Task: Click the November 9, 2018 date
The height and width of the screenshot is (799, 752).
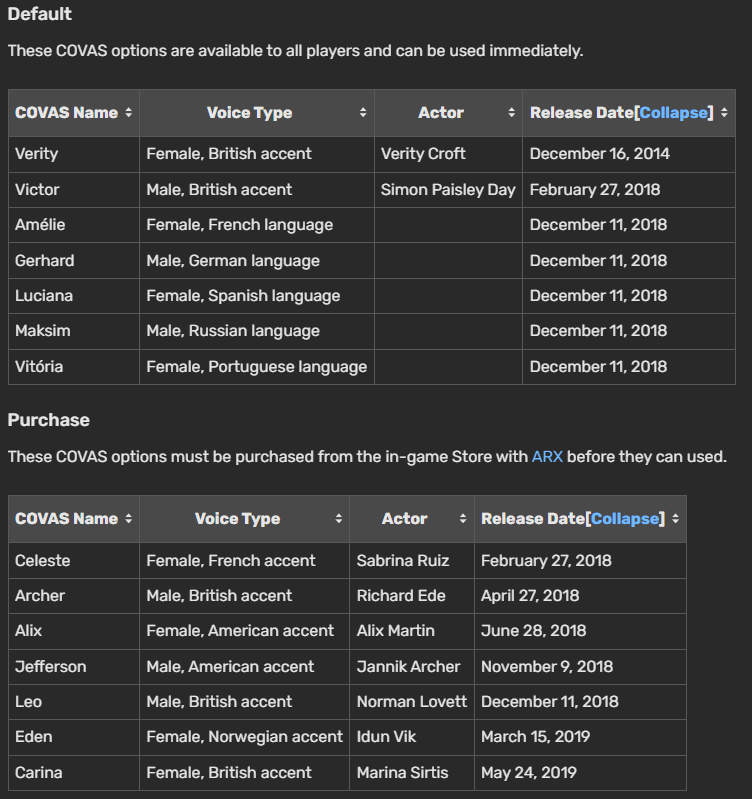Action: click(x=547, y=667)
